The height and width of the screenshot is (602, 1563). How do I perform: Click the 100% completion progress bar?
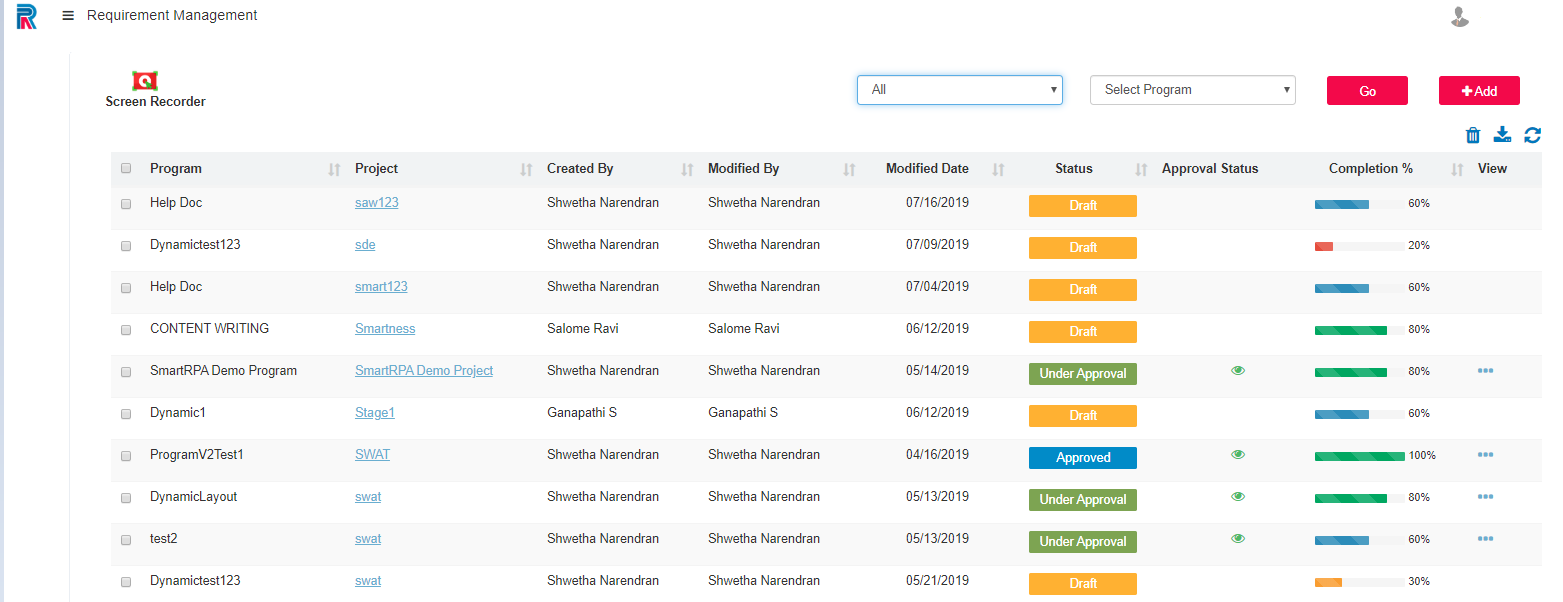pyautogui.click(x=1360, y=456)
